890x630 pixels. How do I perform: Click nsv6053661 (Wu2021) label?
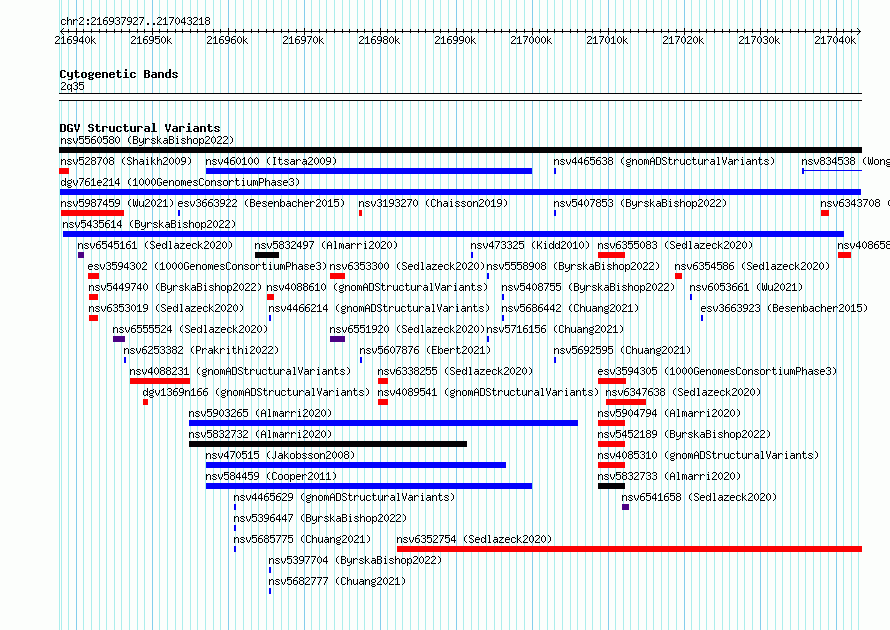(746, 287)
